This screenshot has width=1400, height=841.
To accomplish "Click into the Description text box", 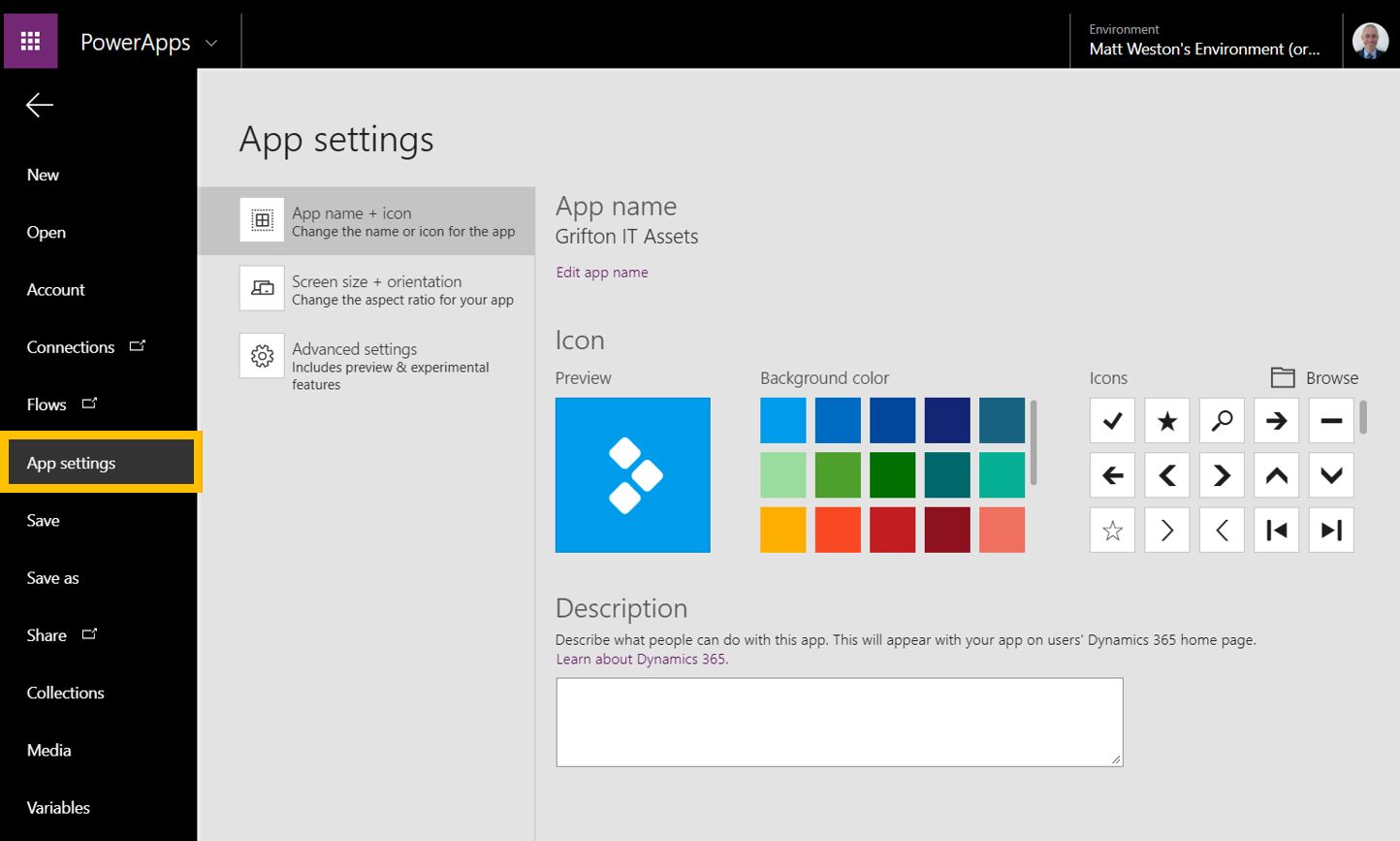I will (x=840, y=722).
